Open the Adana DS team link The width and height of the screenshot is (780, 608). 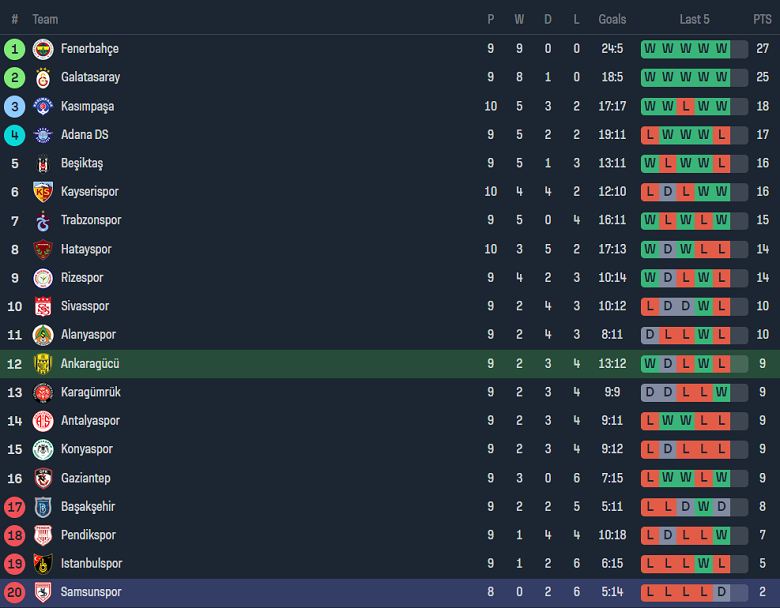[x=84, y=134]
